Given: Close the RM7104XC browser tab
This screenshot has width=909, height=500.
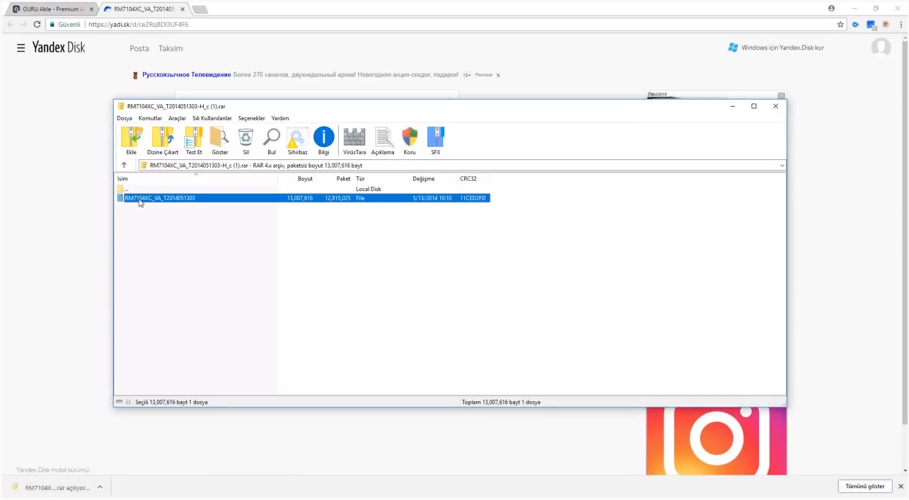Looking at the screenshot, I should 182,9.
